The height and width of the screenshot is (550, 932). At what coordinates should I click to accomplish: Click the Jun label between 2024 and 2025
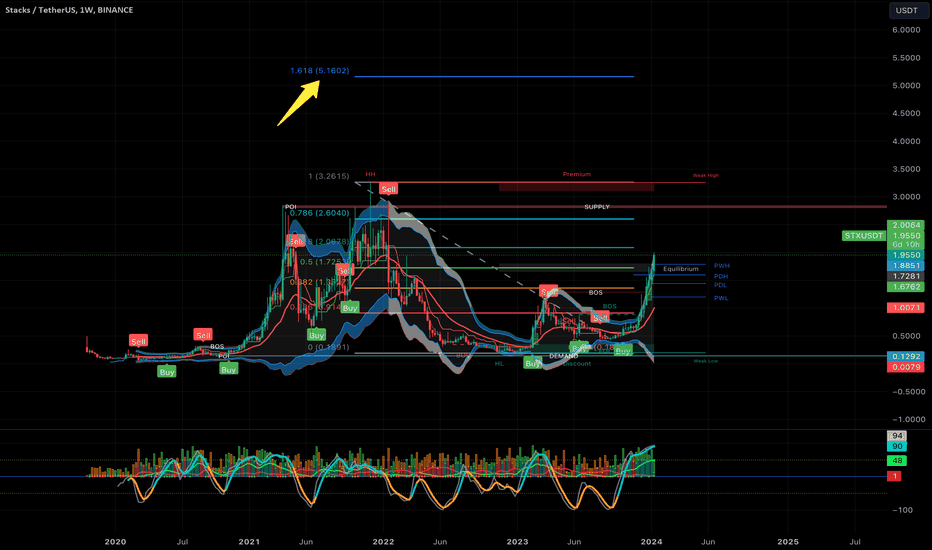(708, 542)
